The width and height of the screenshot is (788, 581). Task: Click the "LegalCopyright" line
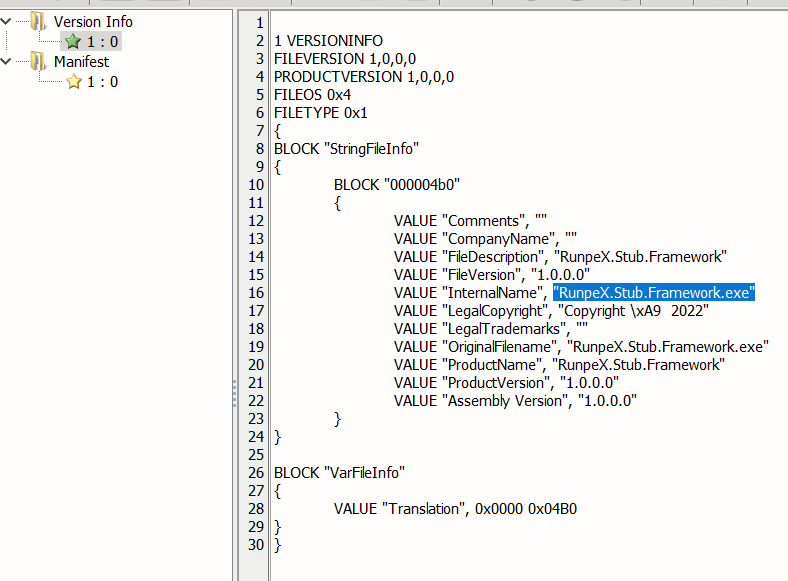551,311
